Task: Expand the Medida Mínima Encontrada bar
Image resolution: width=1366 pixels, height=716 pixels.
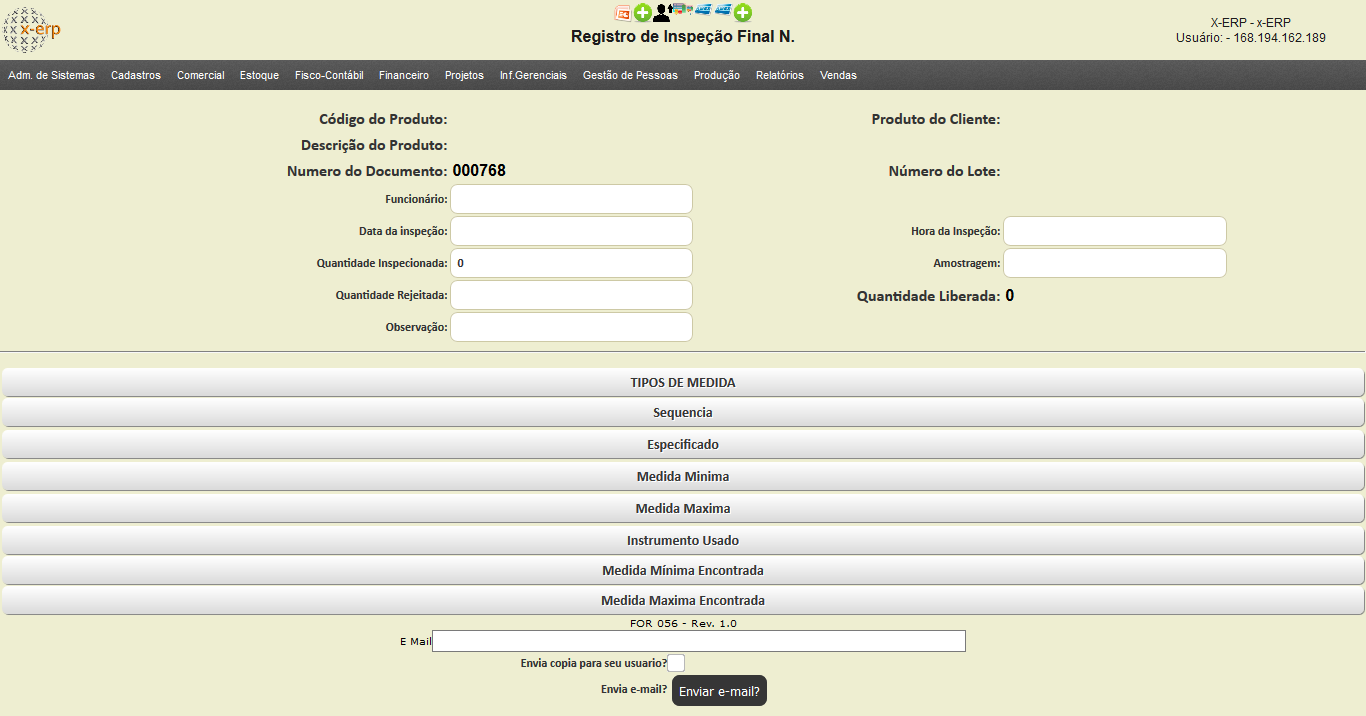Action: [683, 570]
